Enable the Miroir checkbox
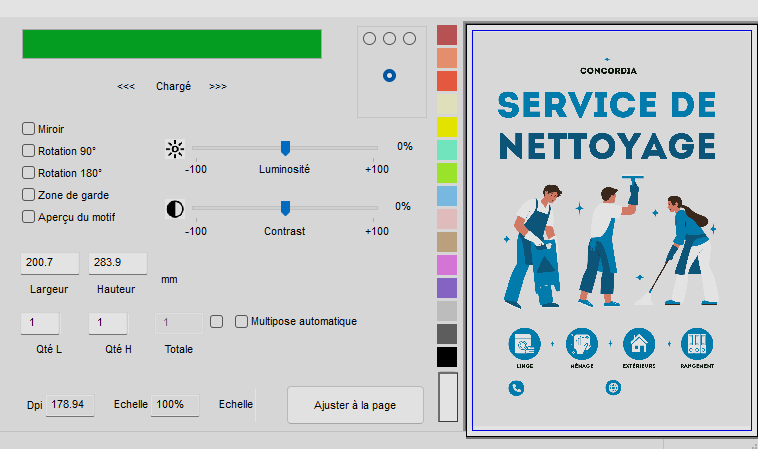The height and width of the screenshot is (449, 758). [x=29, y=129]
